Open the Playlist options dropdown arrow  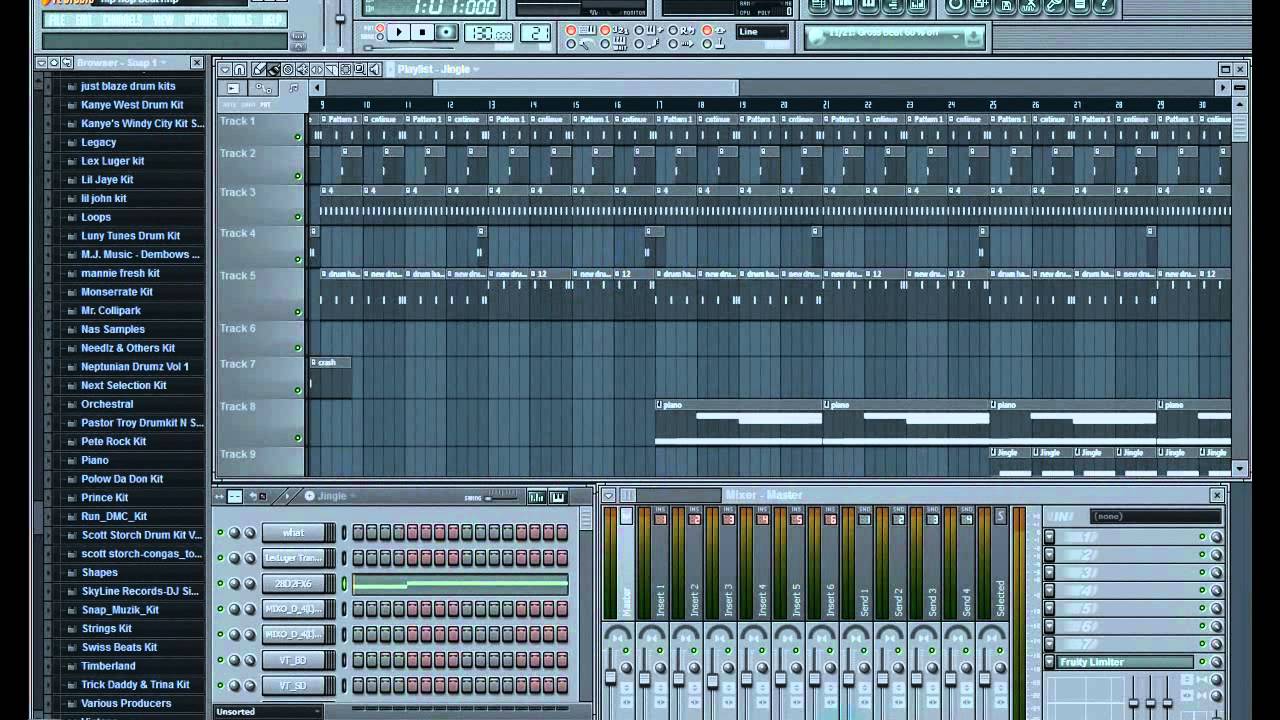pyautogui.click(x=225, y=69)
